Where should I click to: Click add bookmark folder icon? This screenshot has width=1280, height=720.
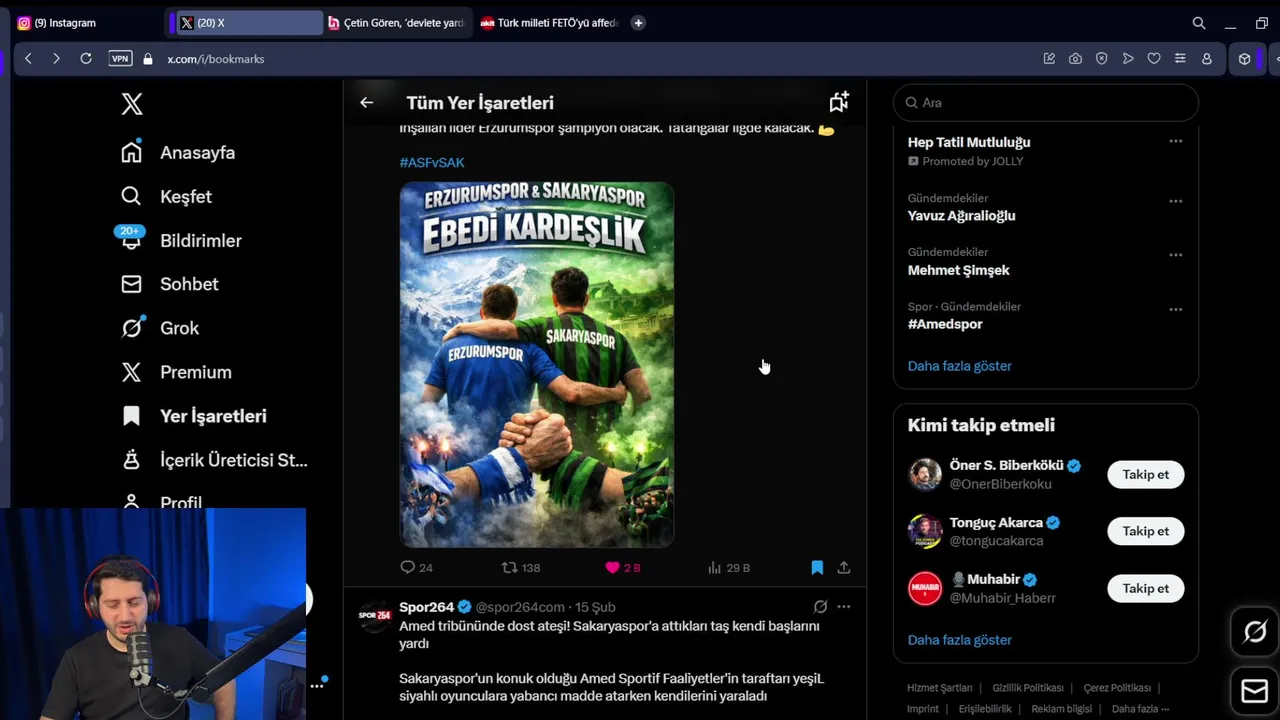(x=839, y=102)
